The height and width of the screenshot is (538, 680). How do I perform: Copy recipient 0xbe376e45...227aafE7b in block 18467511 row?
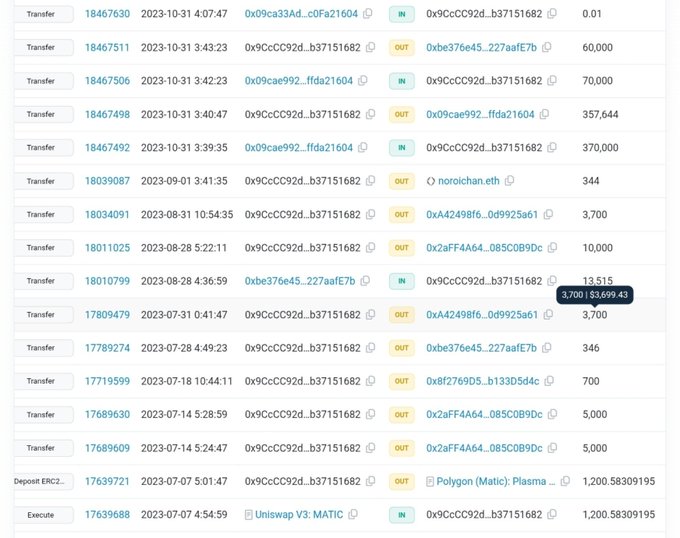(546, 47)
